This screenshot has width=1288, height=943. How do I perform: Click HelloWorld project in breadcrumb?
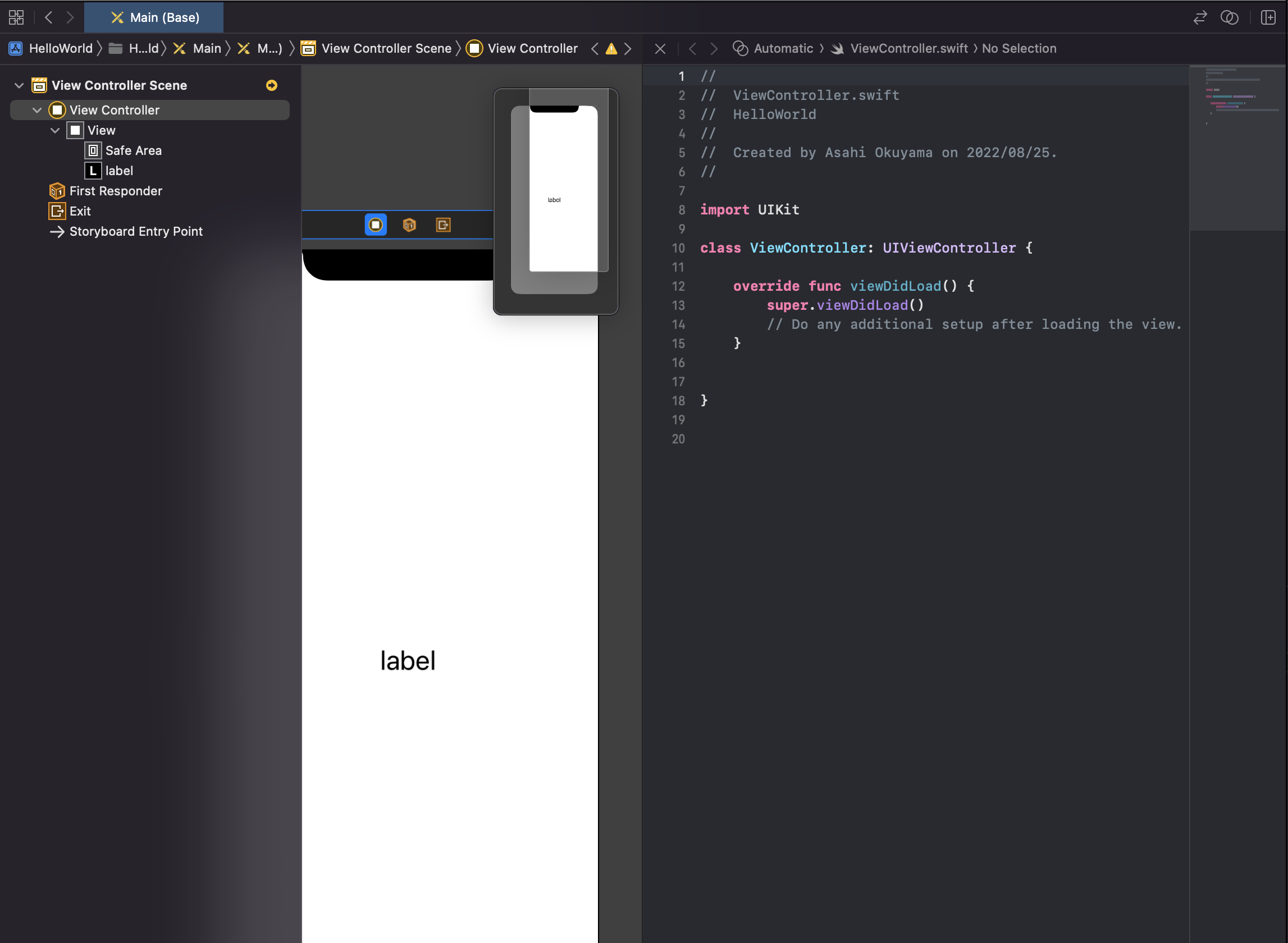(60, 48)
